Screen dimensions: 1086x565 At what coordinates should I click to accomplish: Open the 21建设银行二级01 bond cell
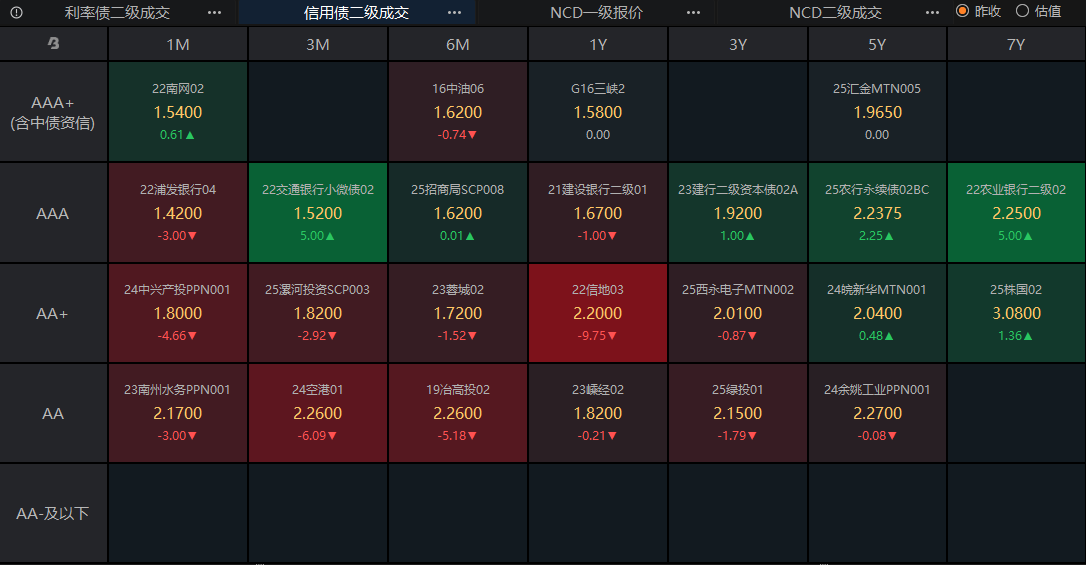pos(598,213)
